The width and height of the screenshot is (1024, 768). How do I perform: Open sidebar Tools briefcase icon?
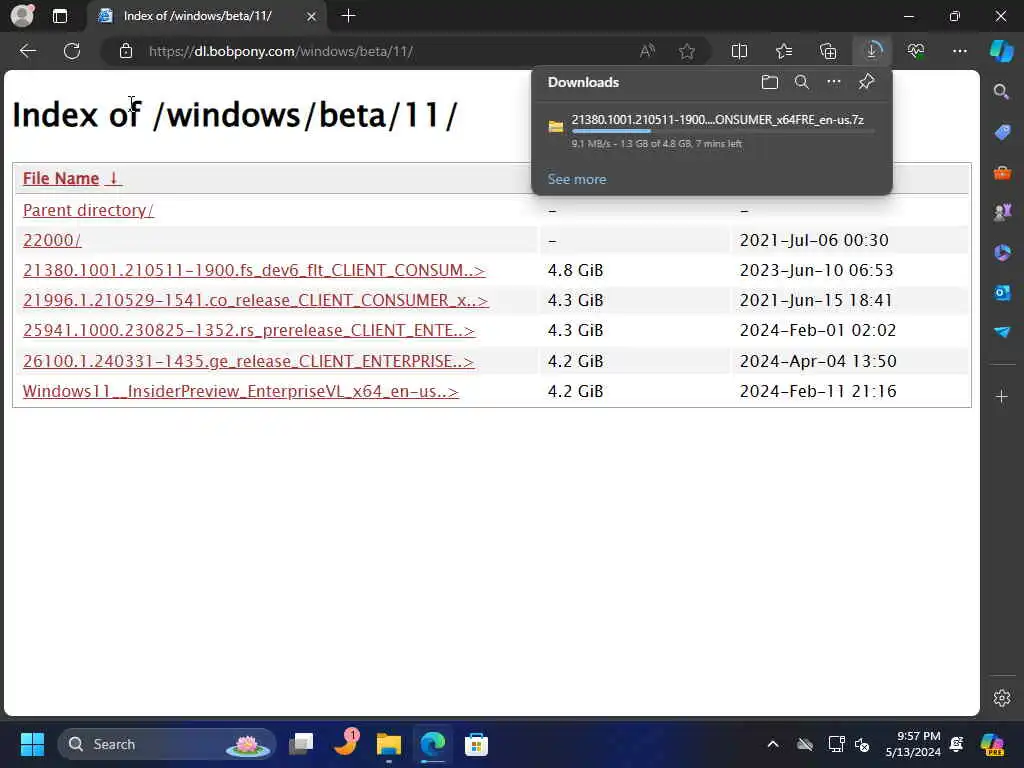(x=1002, y=172)
